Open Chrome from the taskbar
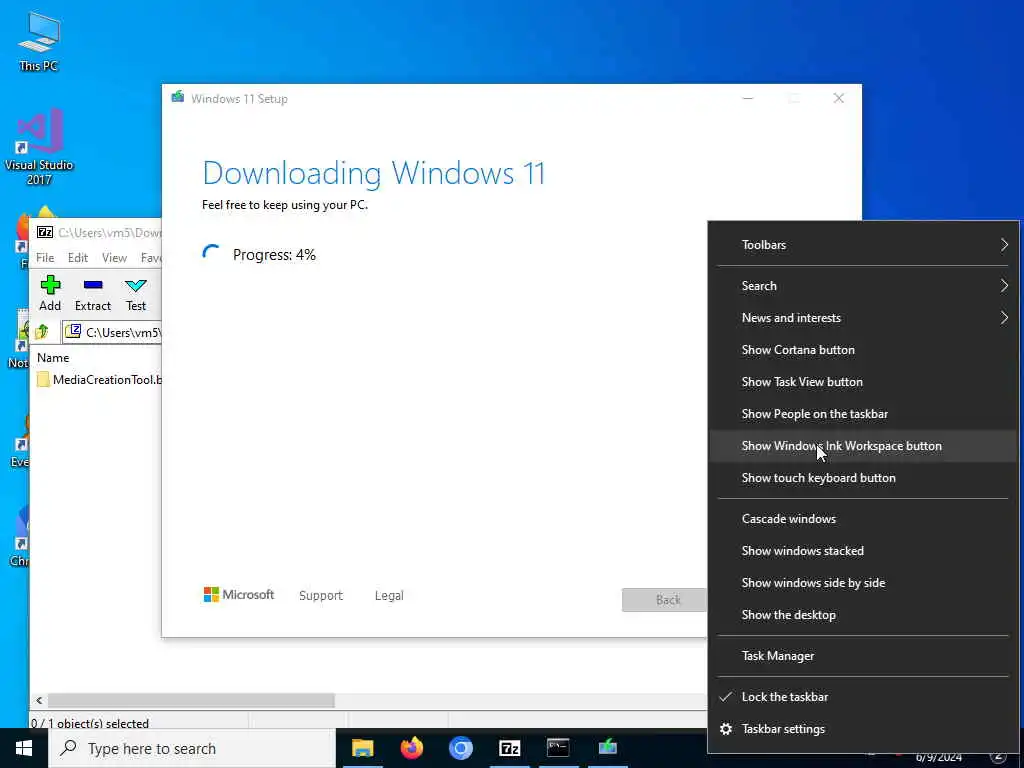This screenshot has height=768, width=1024. [x=460, y=748]
